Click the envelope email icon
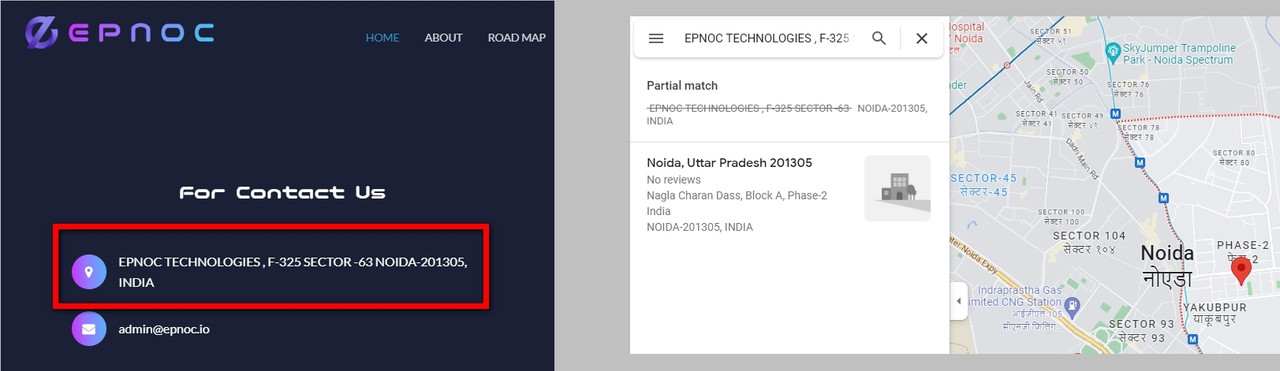1280x371 pixels. [x=89, y=329]
